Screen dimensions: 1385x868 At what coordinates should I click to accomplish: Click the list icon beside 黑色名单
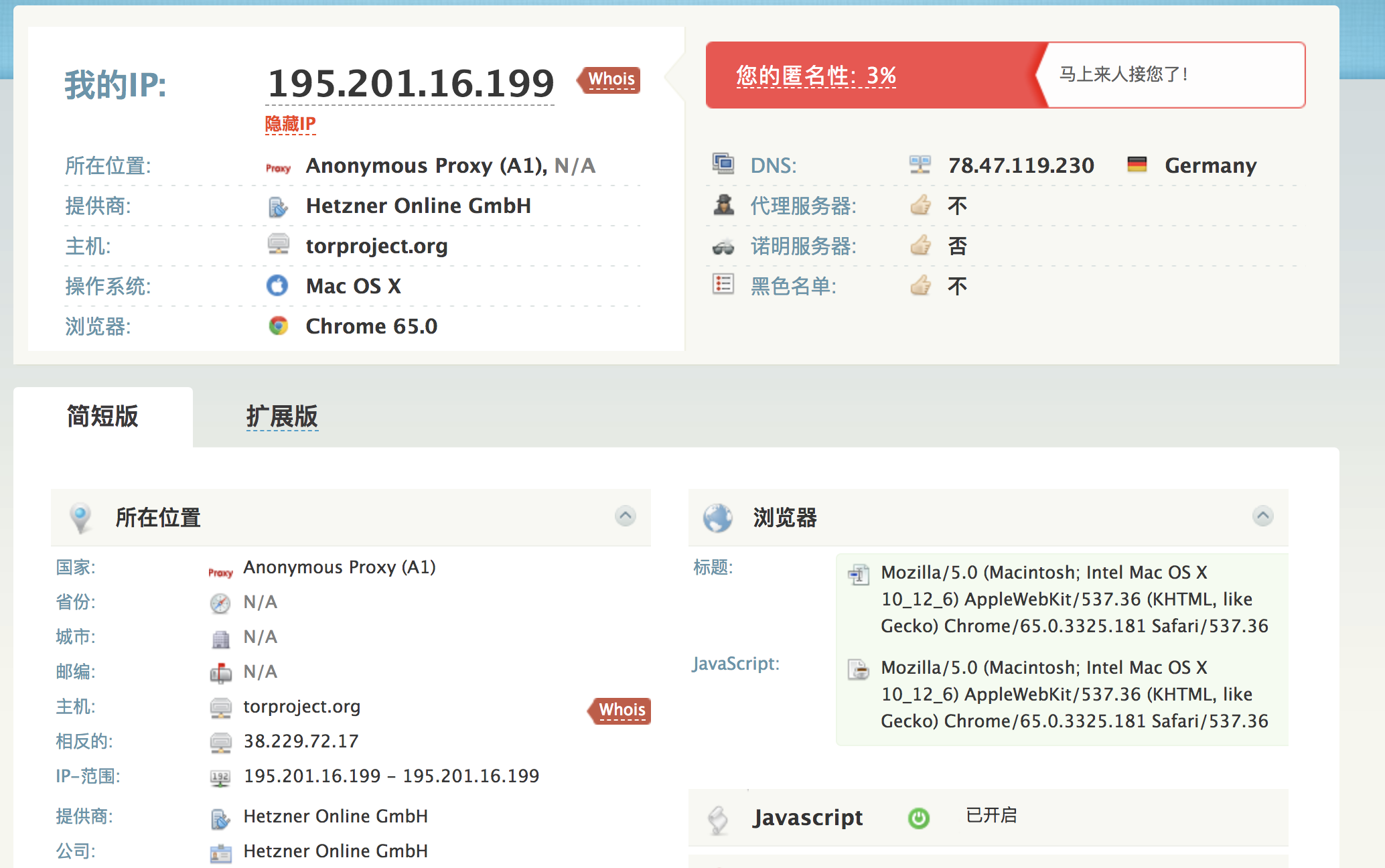(x=723, y=285)
